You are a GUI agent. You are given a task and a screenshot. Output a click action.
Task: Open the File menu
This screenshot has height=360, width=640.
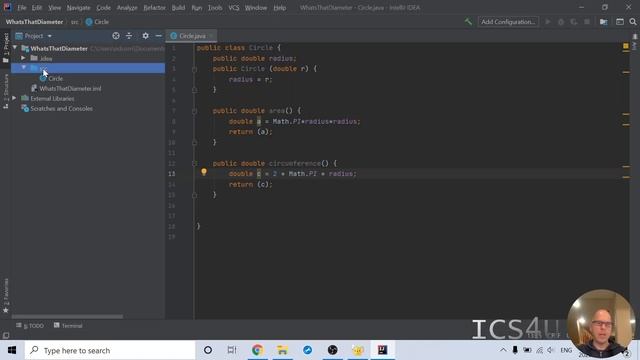[x=22, y=8]
